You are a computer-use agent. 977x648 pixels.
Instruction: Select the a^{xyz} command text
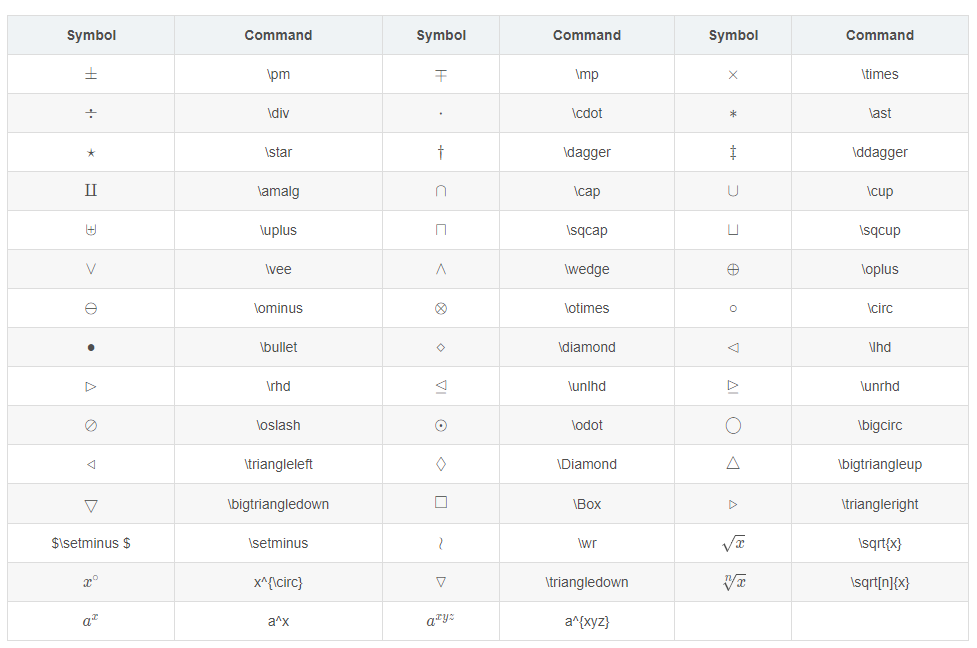coord(587,621)
